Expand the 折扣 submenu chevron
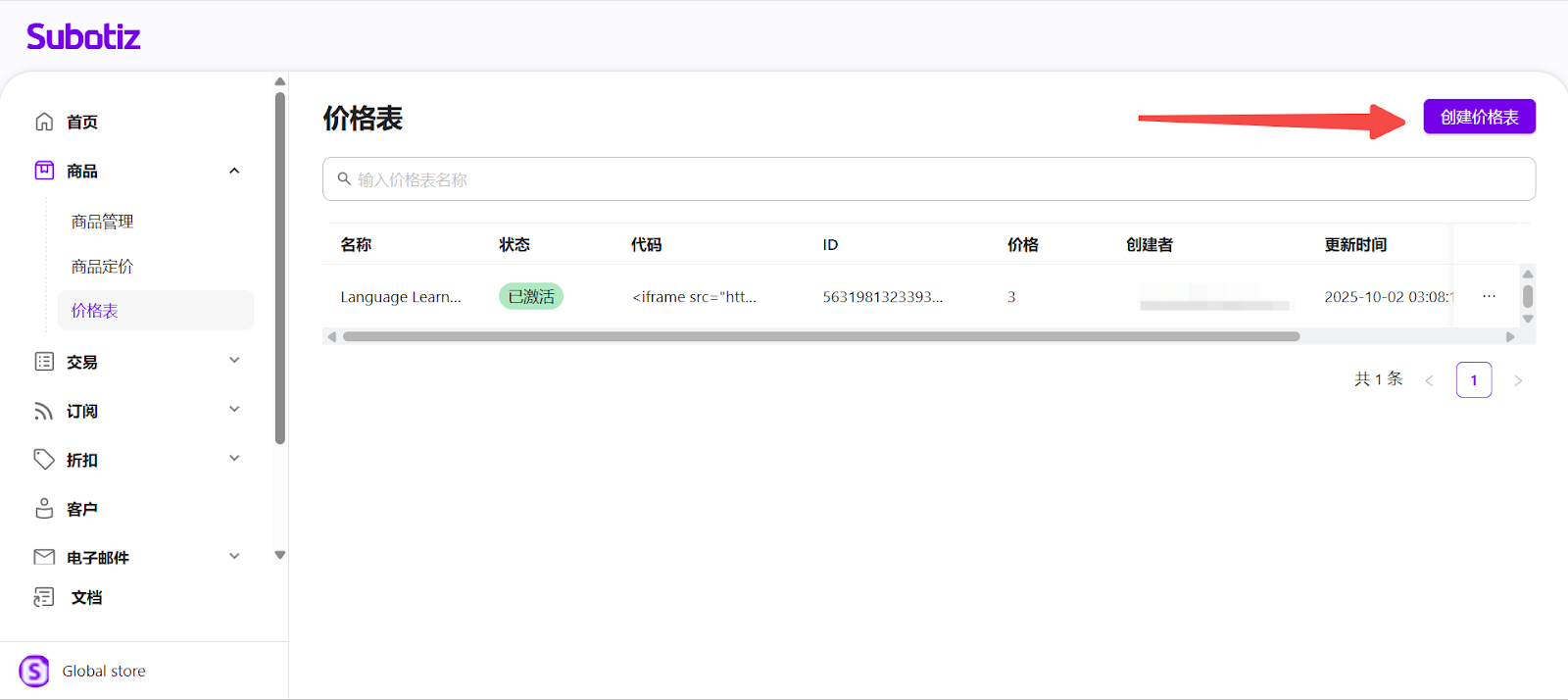The width and height of the screenshot is (1568, 700). coord(234,459)
